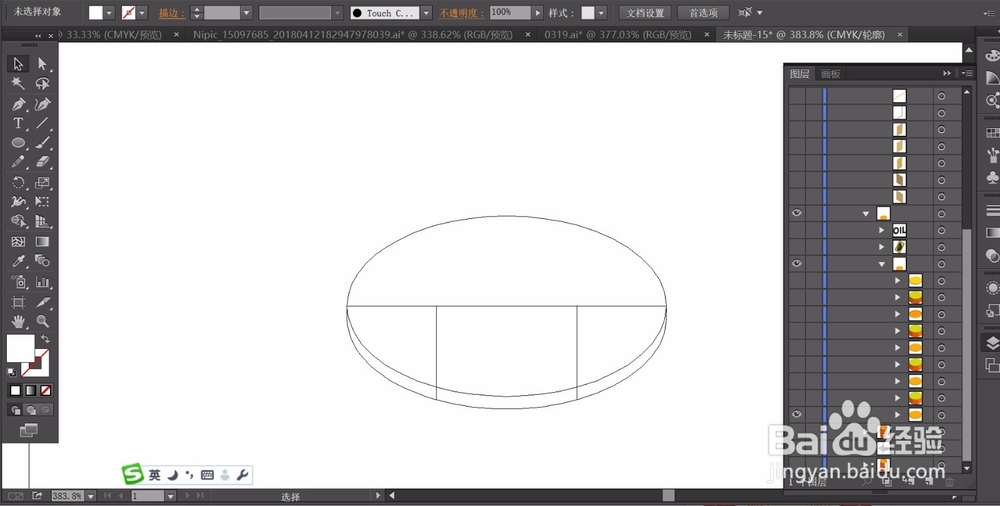Image resolution: width=1000 pixels, height=506 pixels.
Task: Expand the OIL sublayer
Action: [x=882, y=230]
